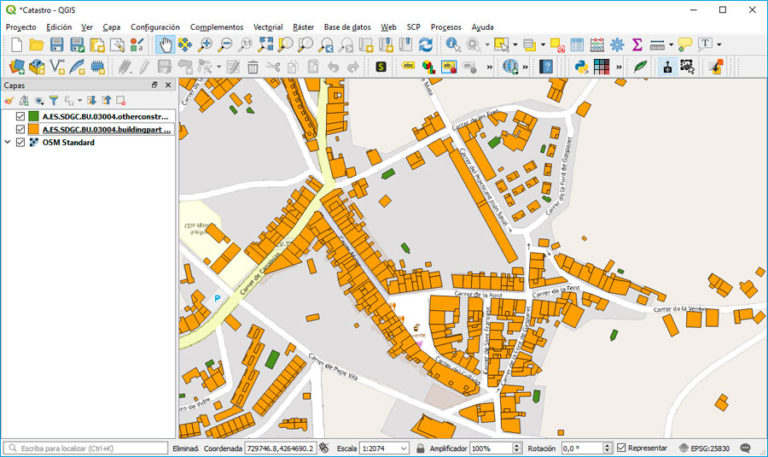Viewport: 768px width, 457px height.
Task: Click the orange buildingpart layer color swatch
Action: coord(34,129)
